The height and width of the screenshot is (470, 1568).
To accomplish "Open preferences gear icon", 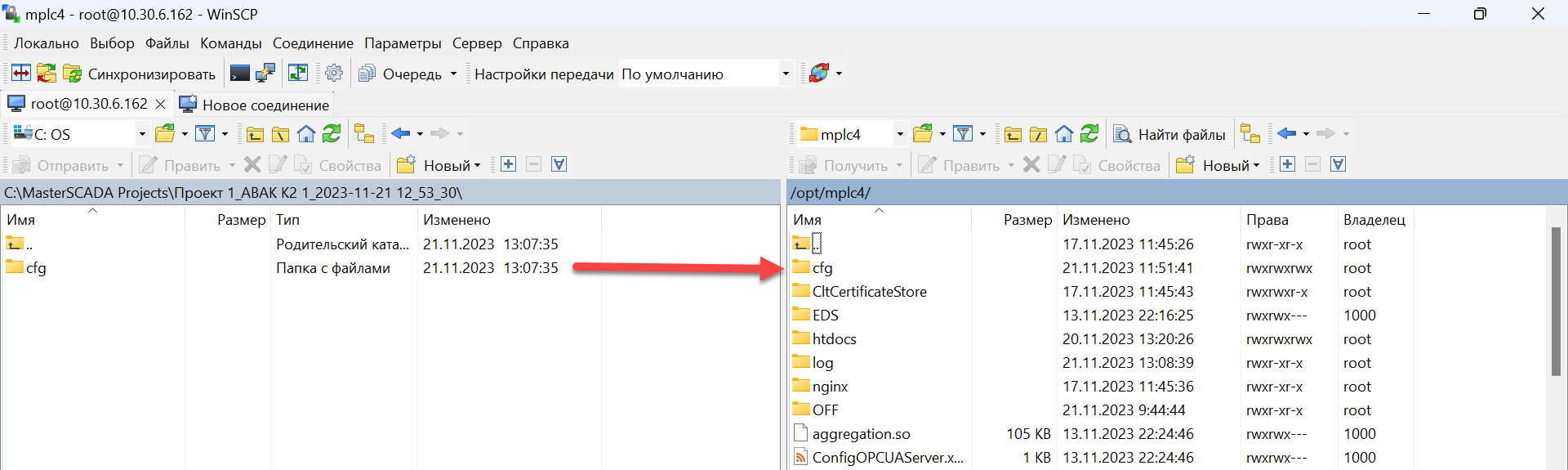I will 334,74.
